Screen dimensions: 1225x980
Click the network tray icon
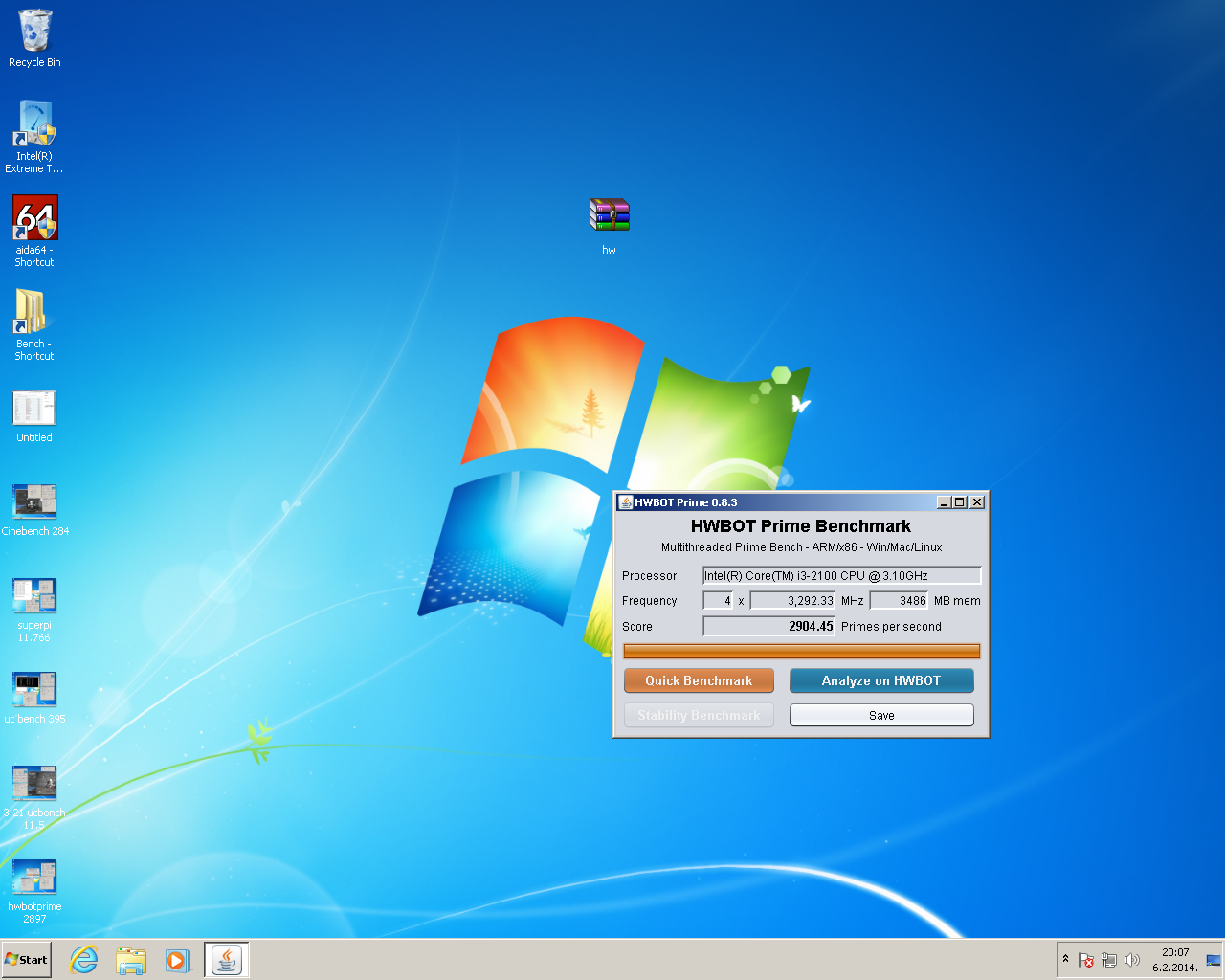click(1109, 960)
